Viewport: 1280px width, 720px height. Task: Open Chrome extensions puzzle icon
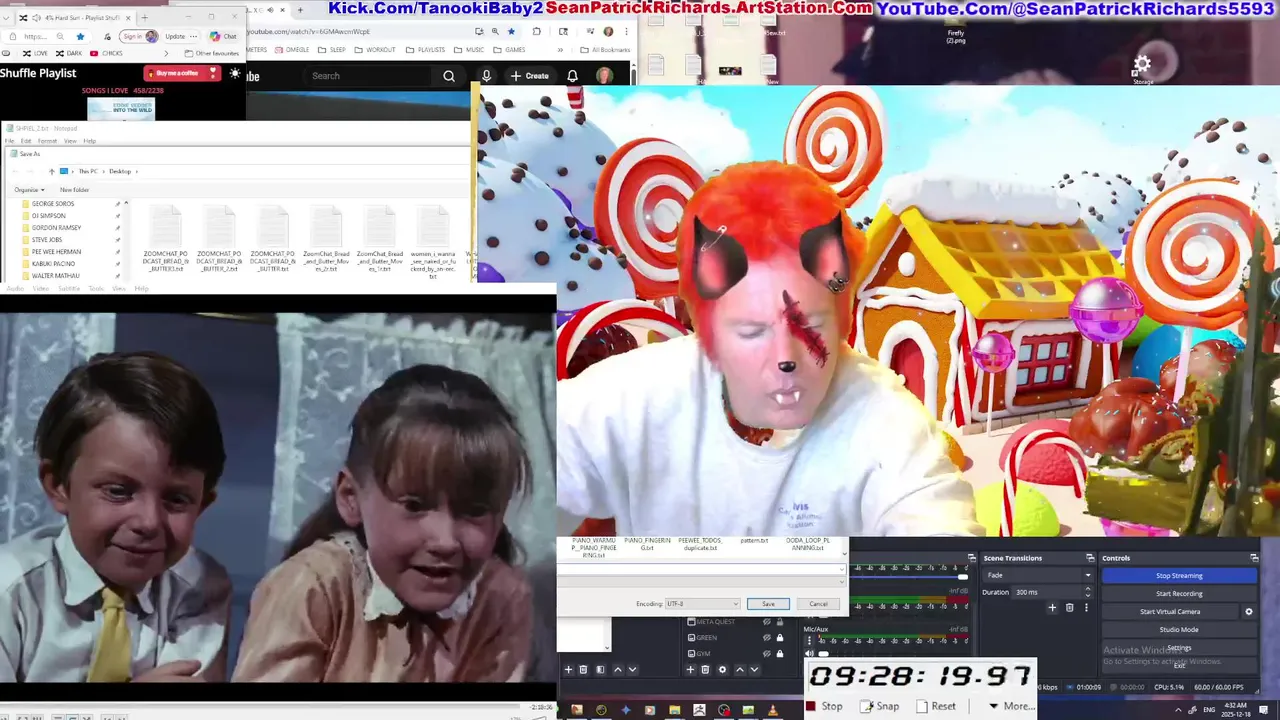click(x=536, y=31)
